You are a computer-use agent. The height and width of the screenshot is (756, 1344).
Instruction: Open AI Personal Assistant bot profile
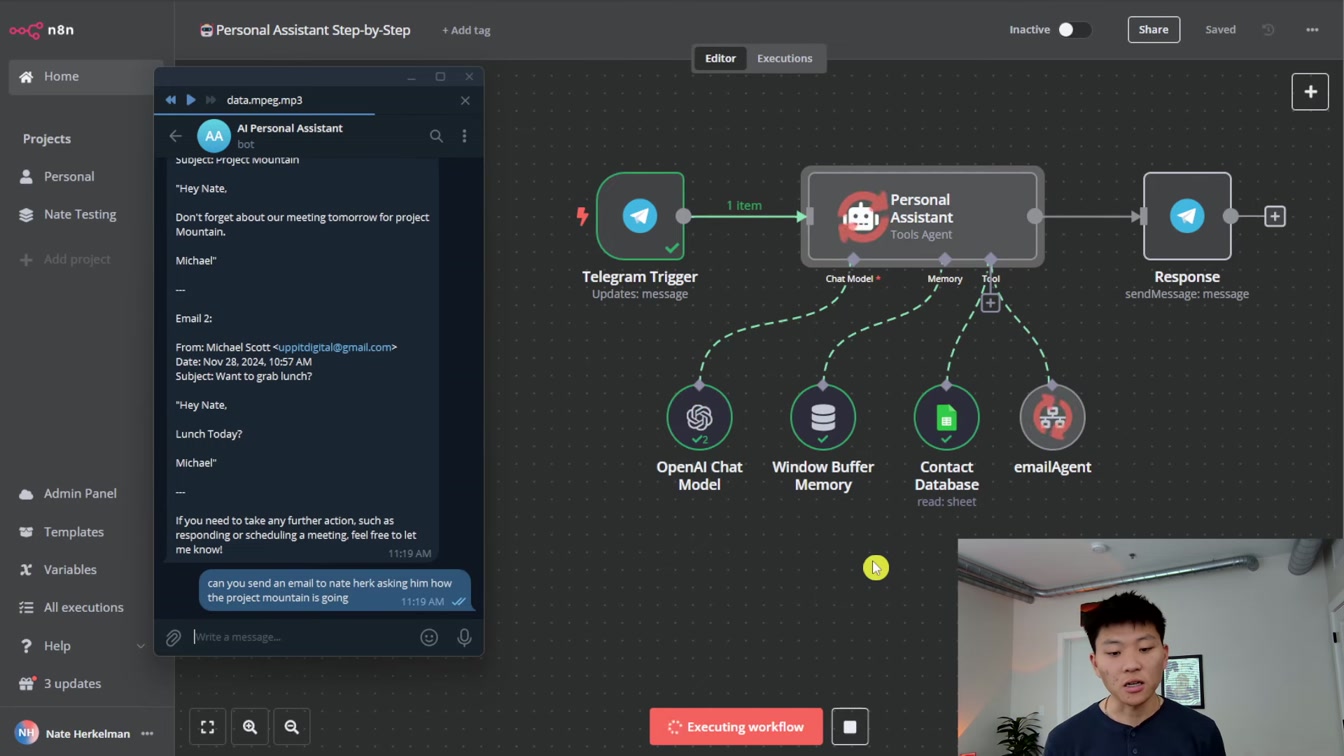point(290,135)
